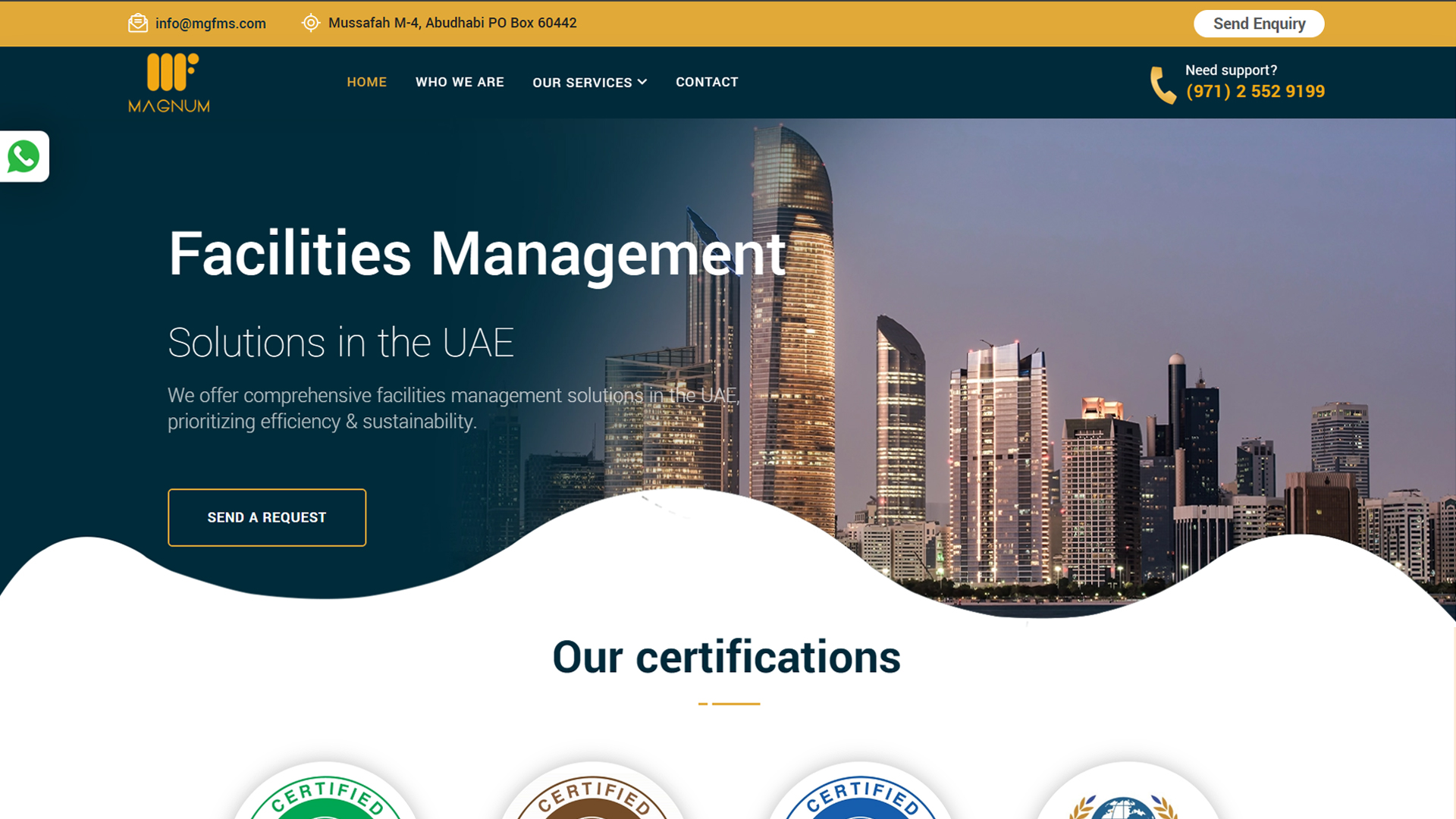
Task: Open the Who We Are page
Action: [x=460, y=82]
